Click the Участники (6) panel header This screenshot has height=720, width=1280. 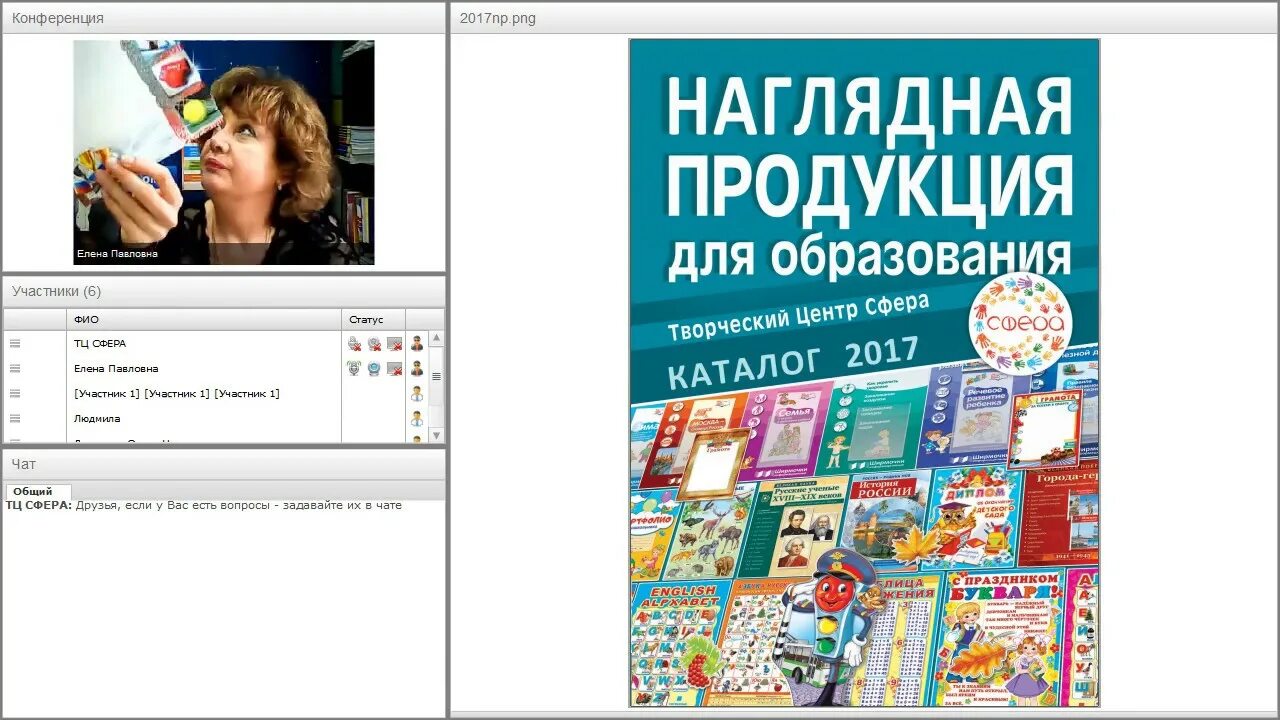coord(224,291)
